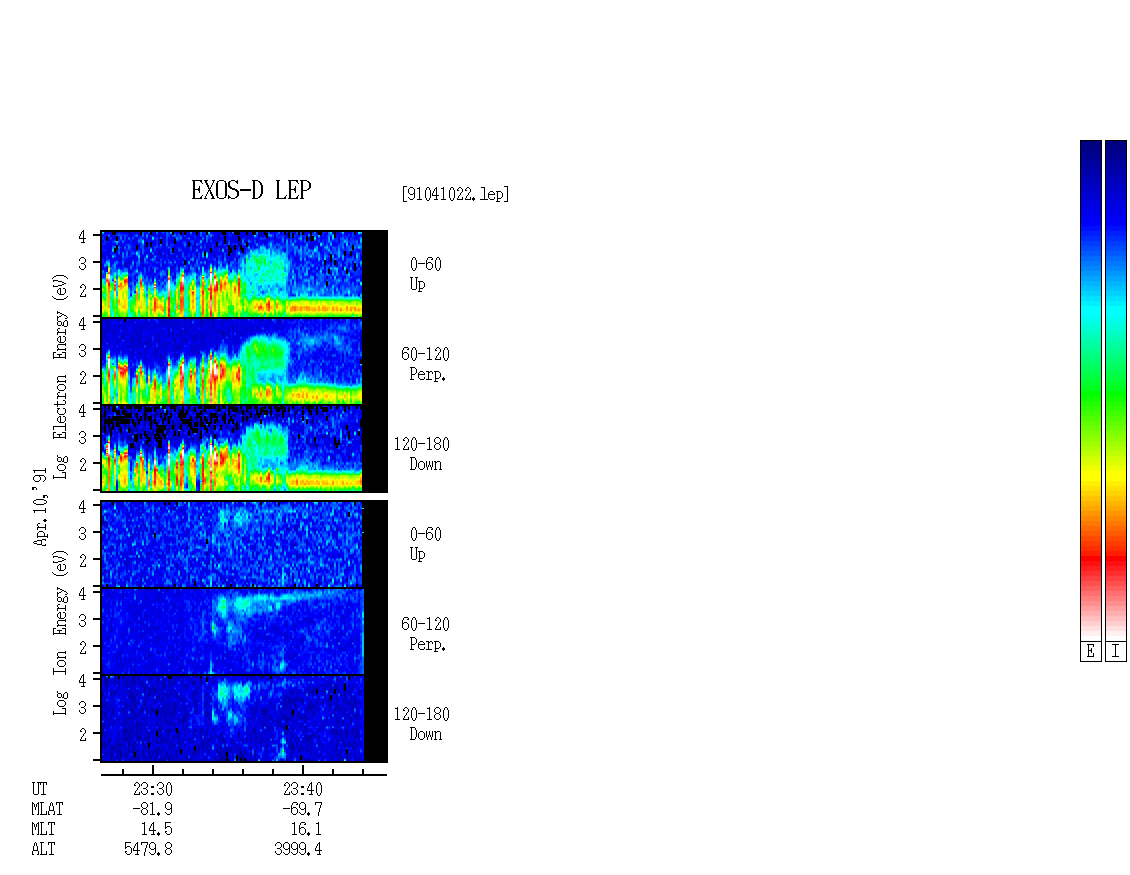Click the EXOS-D LEP plot title

coord(251,190)
